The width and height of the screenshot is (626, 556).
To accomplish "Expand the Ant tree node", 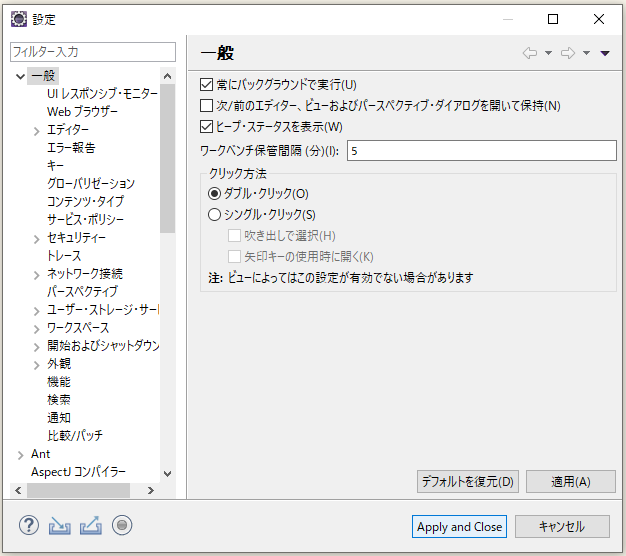I will pos(20,455).
